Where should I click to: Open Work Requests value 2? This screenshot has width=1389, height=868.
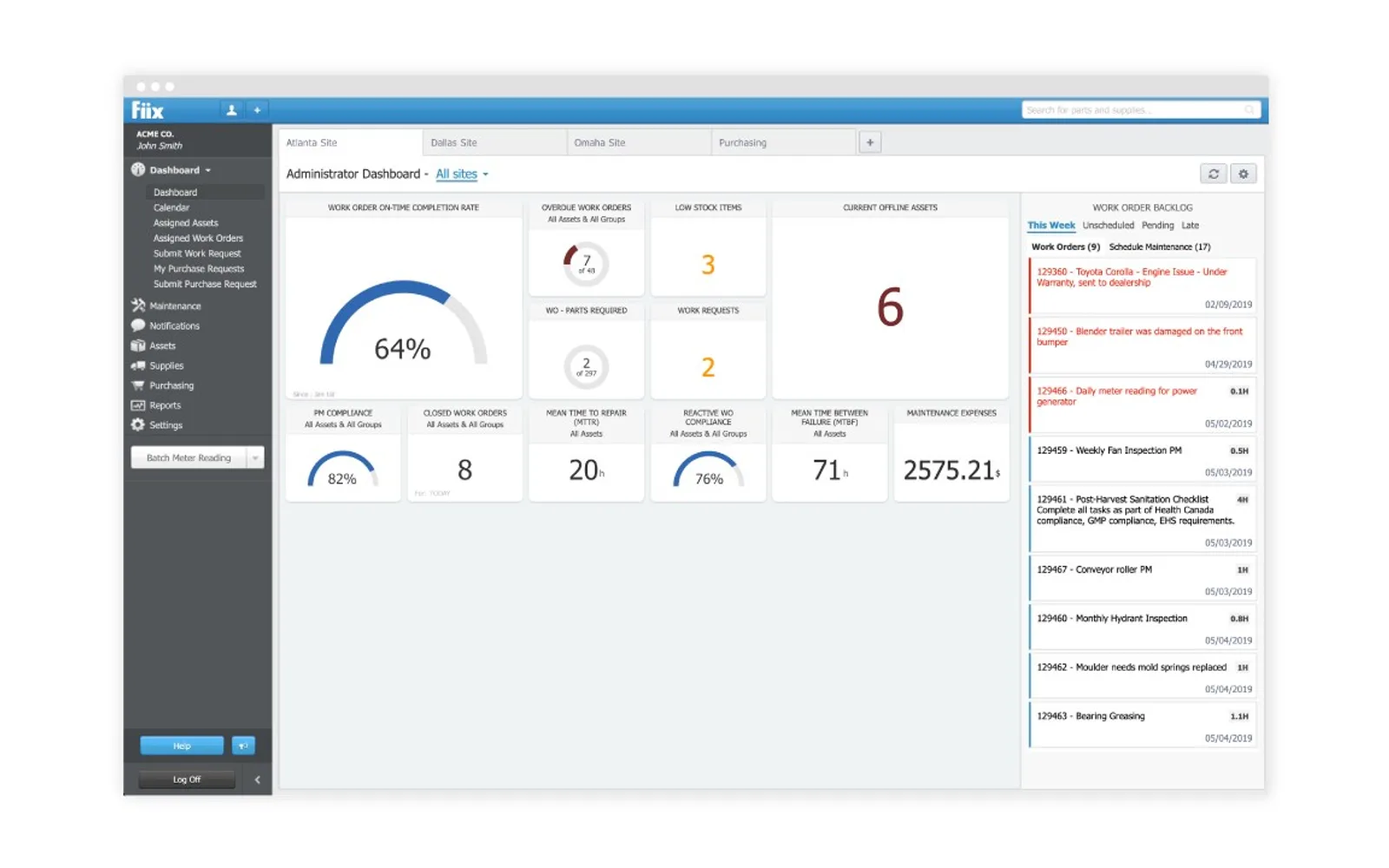(x=708, y=367)
